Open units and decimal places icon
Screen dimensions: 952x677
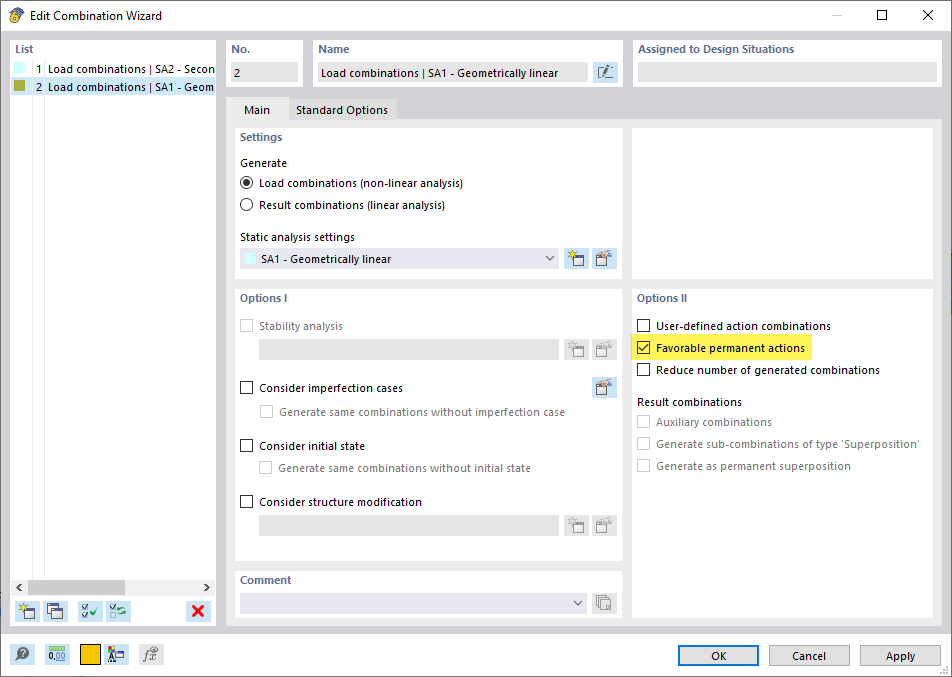57,655
